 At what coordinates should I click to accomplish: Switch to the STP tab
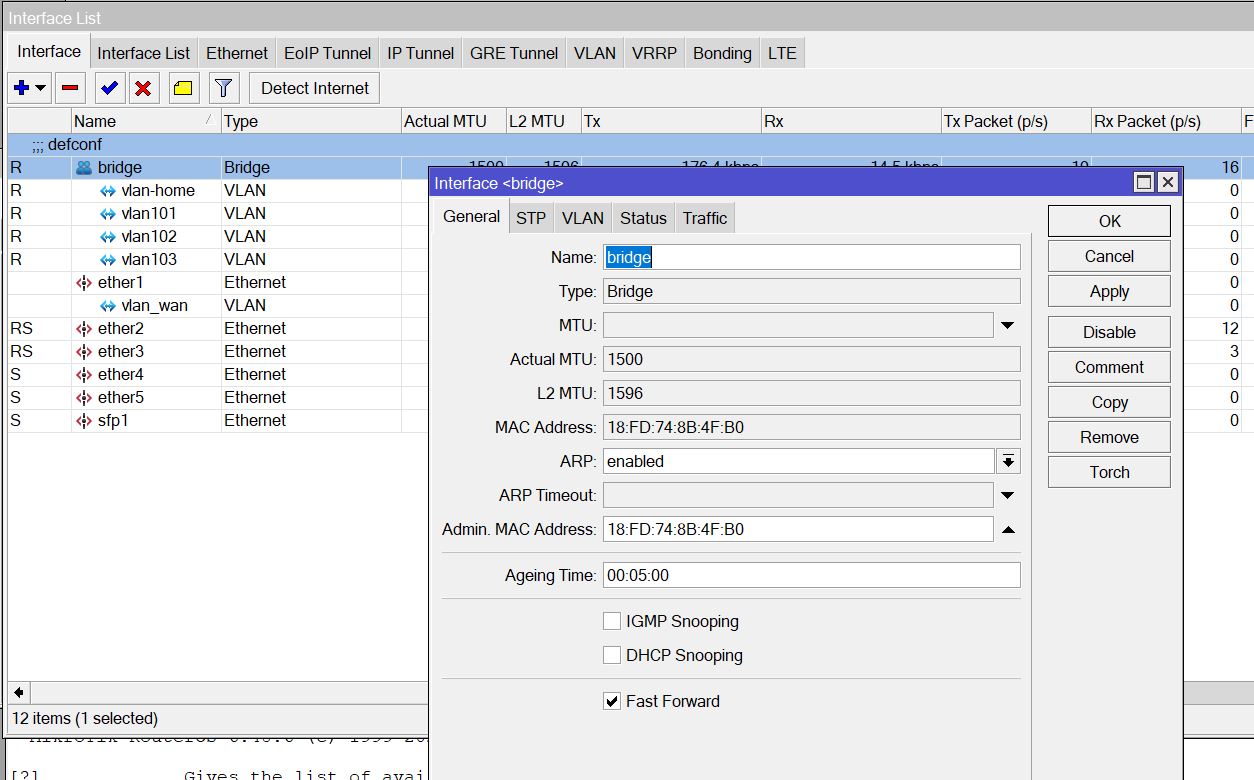531,218
